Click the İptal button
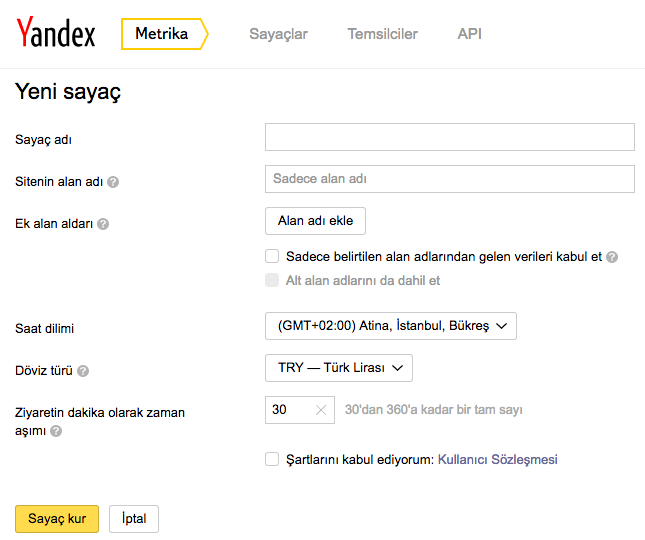Viewport: 645px width, 540px height. pyautogui.click(x=134, y=519)
